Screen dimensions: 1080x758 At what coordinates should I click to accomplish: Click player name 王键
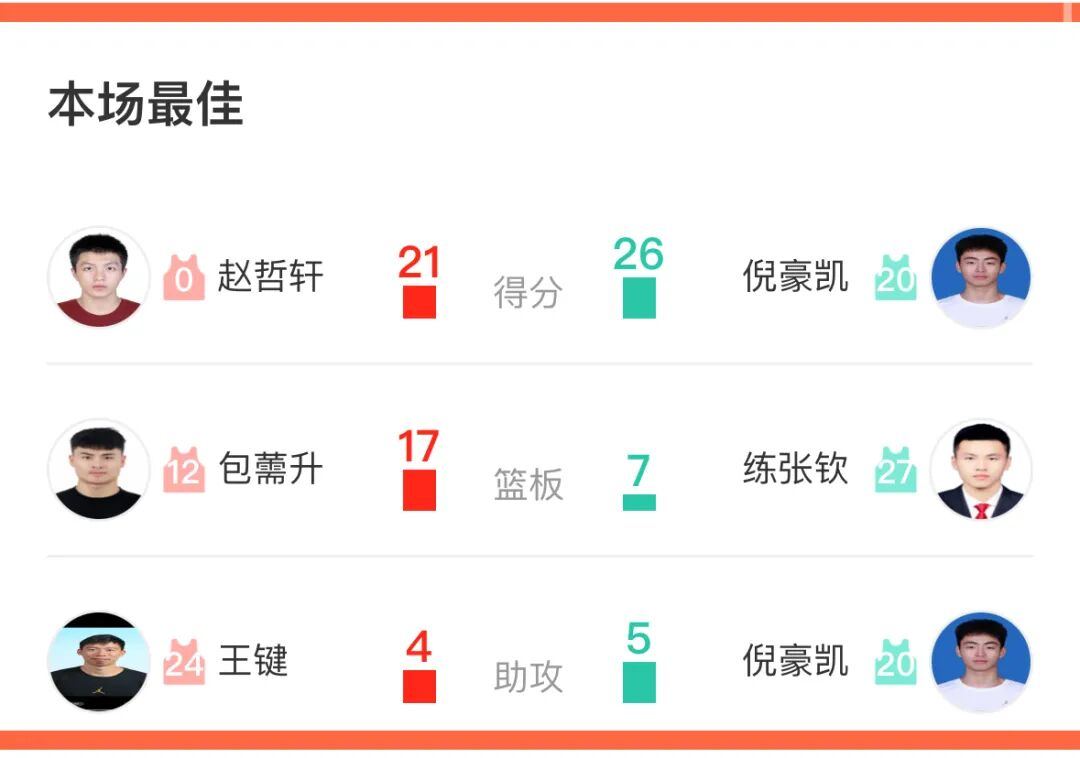coord(254,661)
